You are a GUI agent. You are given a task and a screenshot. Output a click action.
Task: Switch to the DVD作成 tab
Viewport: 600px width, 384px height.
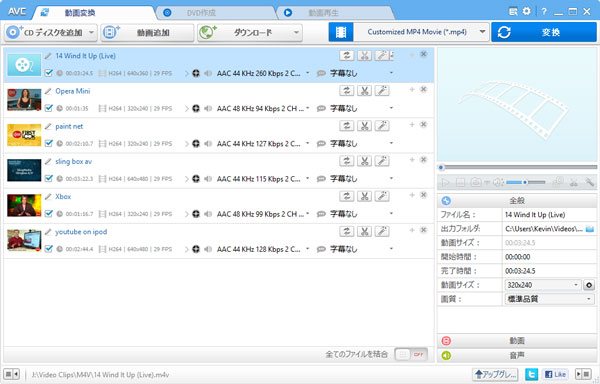215,13
